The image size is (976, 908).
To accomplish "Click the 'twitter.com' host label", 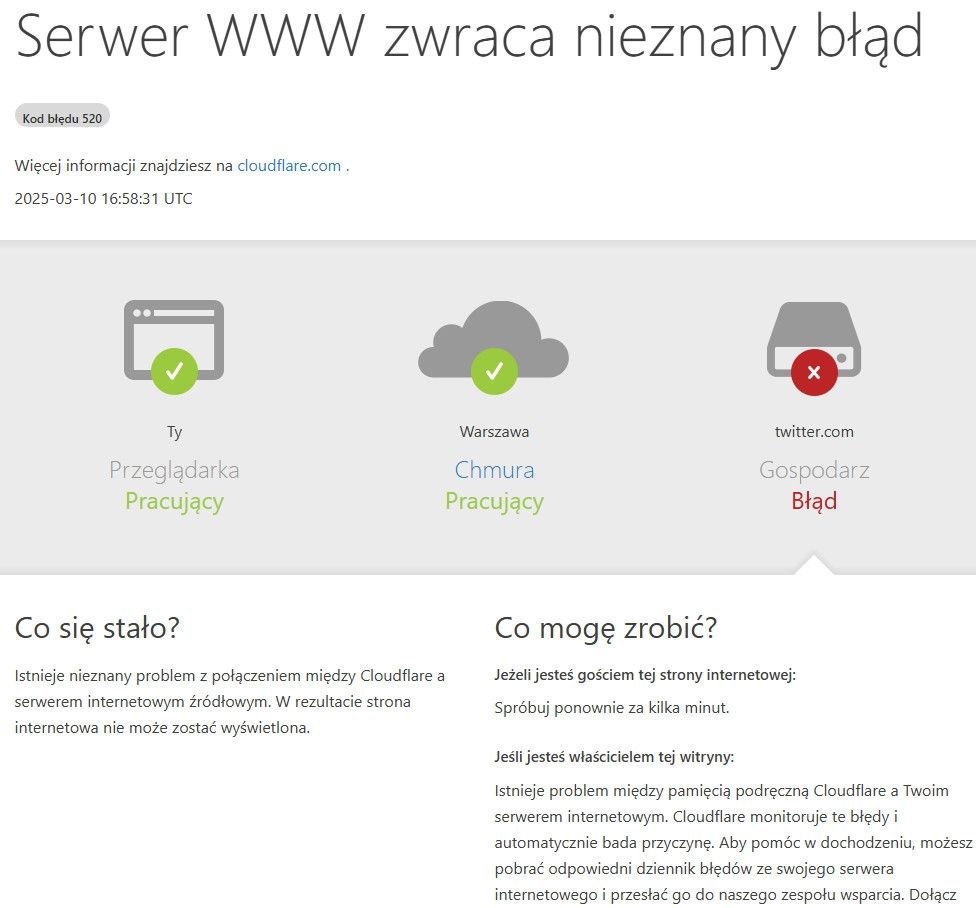I will [x=814, y=431].
